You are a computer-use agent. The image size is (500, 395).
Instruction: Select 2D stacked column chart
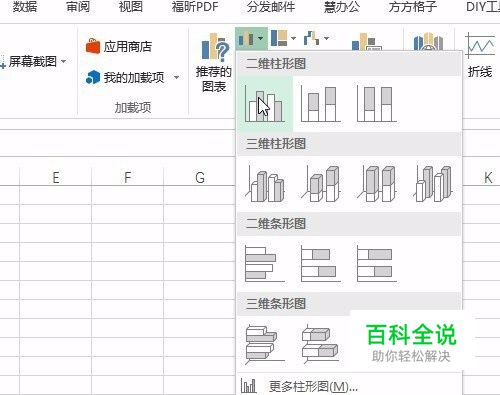point(320,104)
